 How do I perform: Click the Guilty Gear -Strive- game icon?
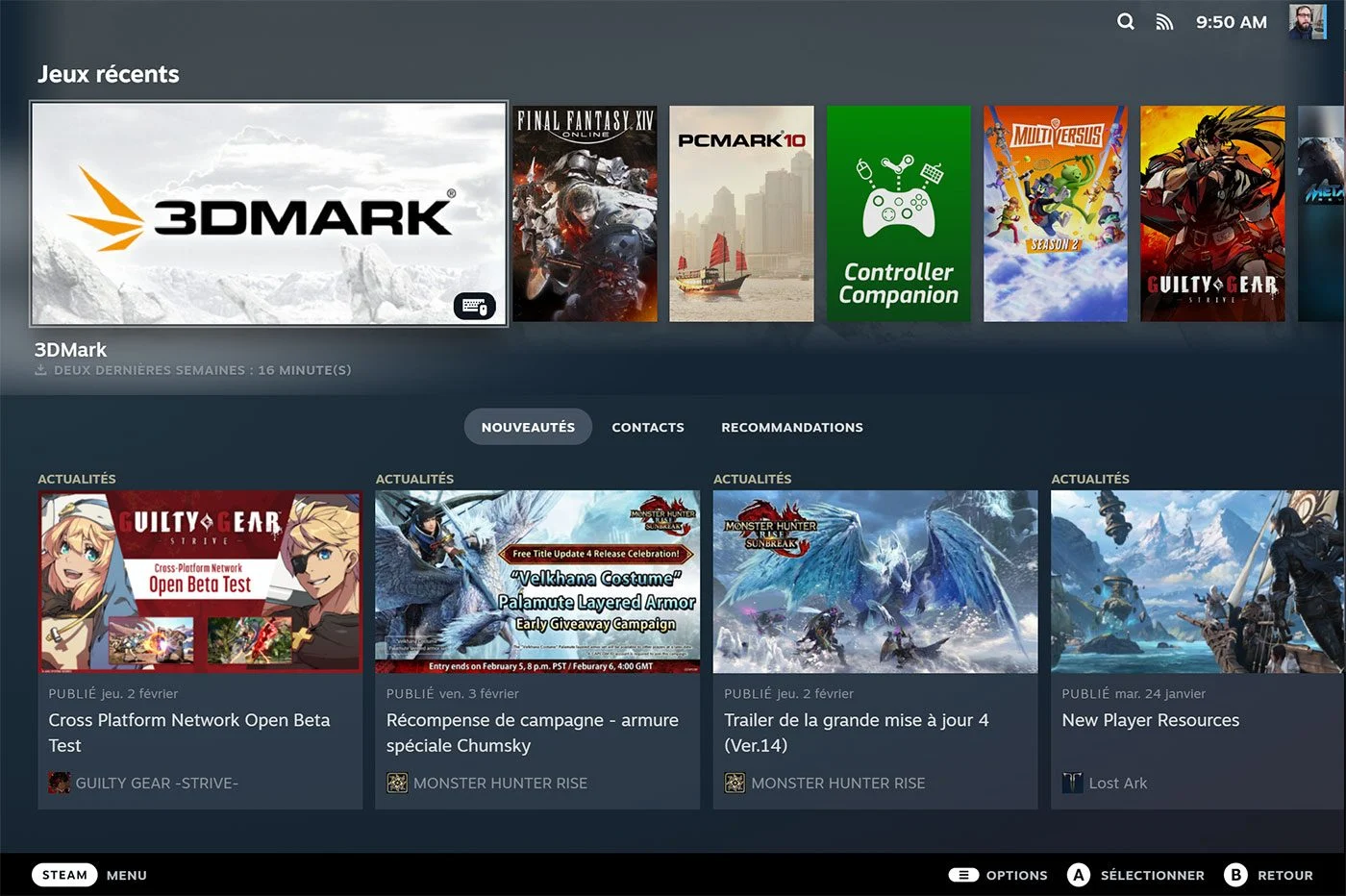(59, 783)
